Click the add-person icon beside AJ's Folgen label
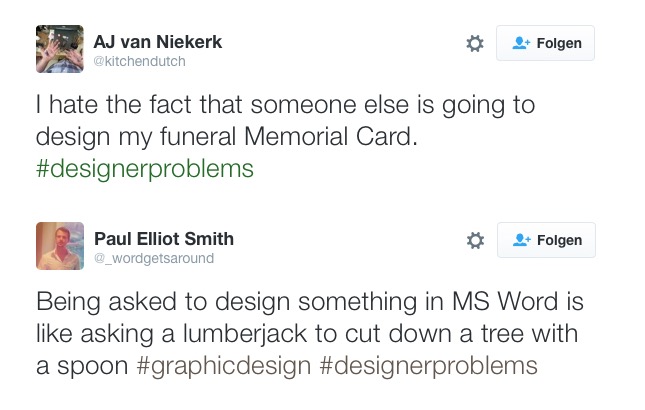This screenshot has width=645, height=410. tap(520, 43)
